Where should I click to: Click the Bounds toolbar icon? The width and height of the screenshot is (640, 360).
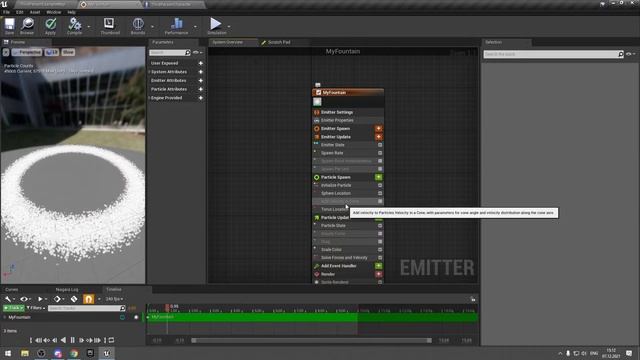point(138,24)
